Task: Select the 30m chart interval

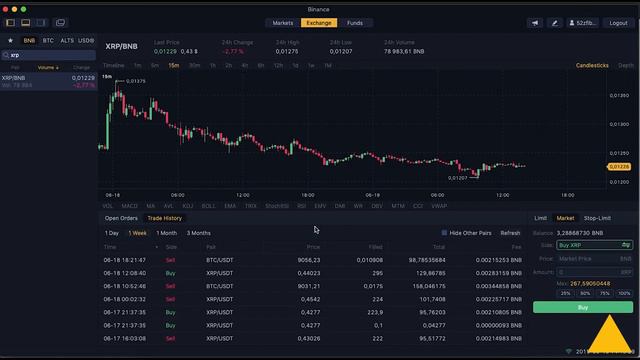Action: pos(194,65)
